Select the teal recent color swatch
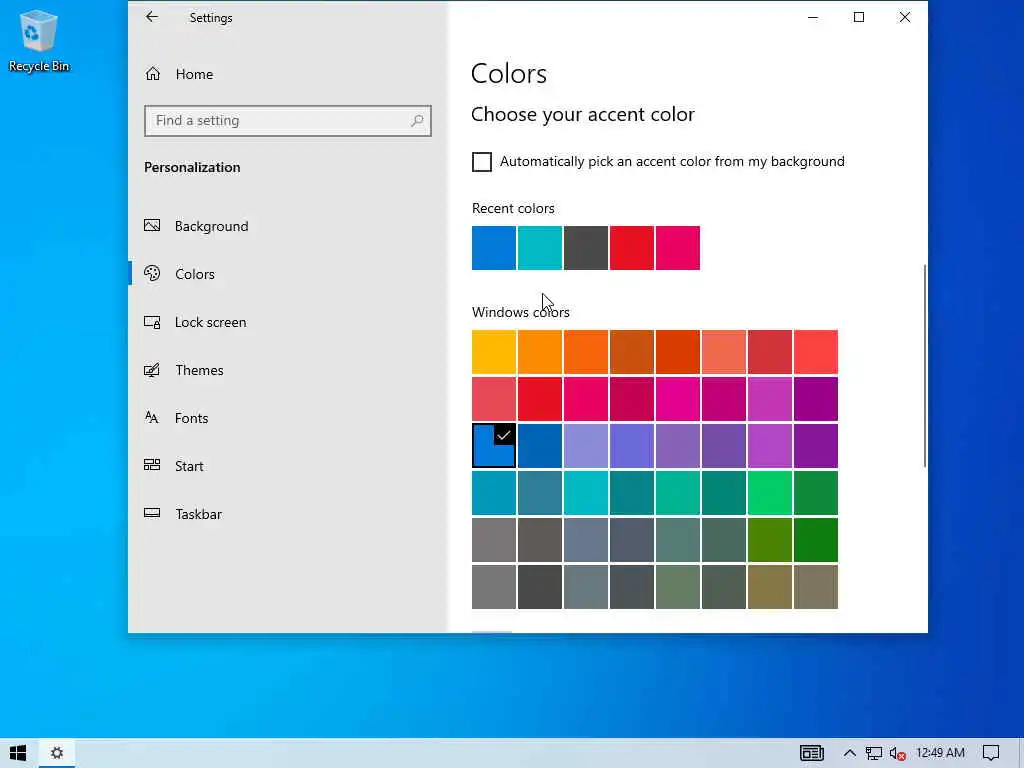Screen dimensions: 1024x768 (x=539, y=248)
